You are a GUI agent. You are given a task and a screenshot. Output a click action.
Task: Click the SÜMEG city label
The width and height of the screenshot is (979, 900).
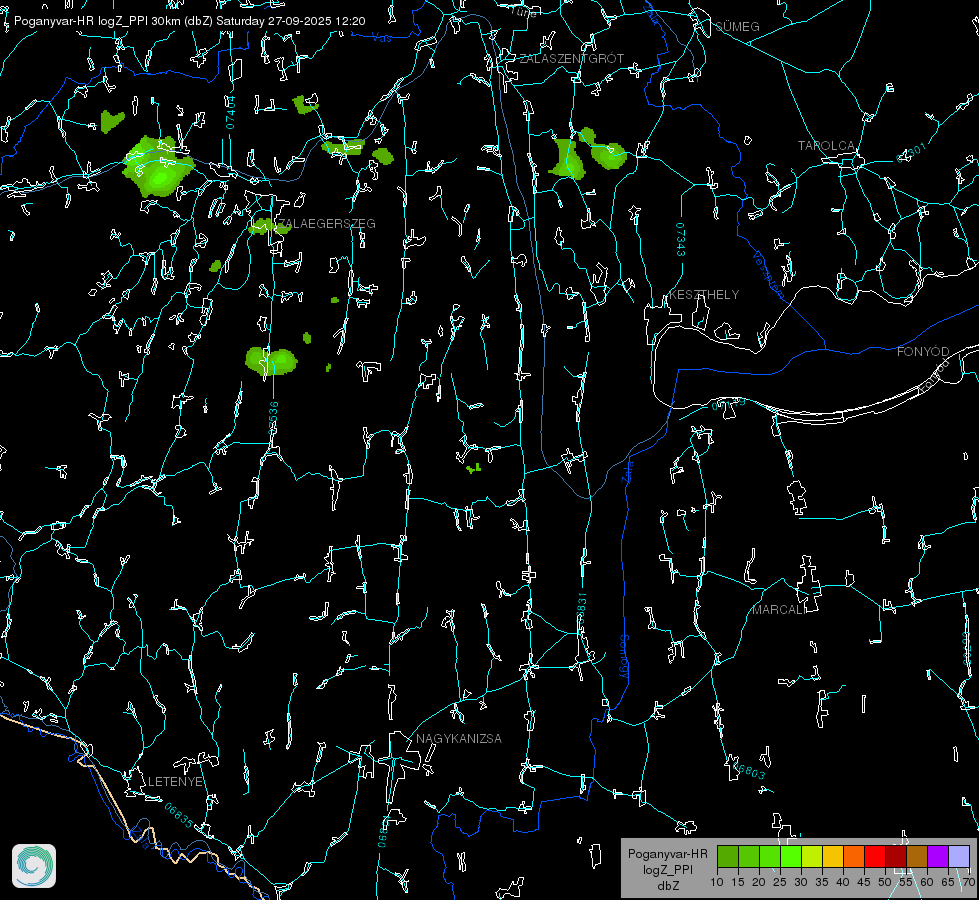click(x=737, y=27)
